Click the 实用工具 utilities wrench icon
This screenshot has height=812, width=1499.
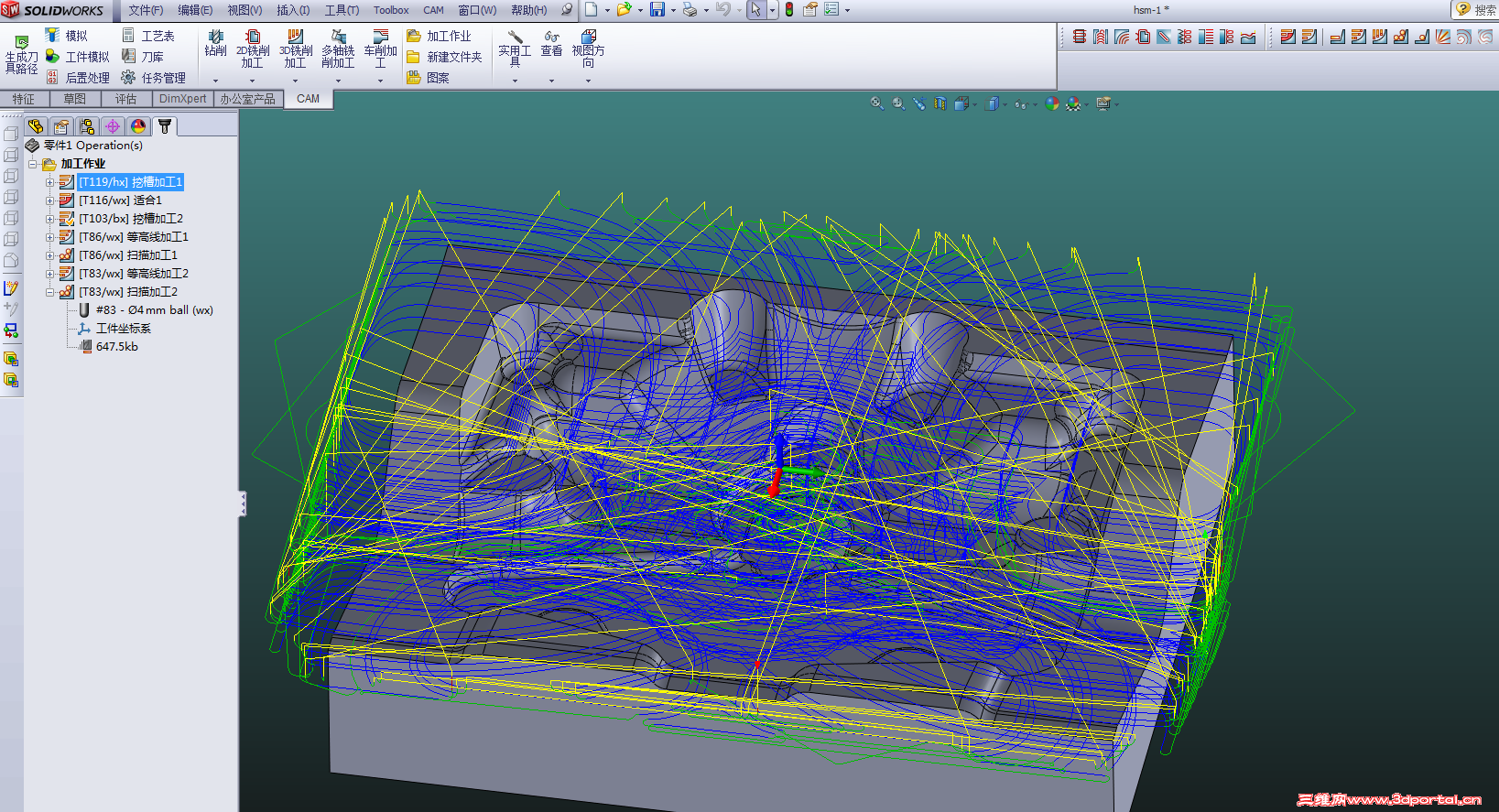coord(515,37)
